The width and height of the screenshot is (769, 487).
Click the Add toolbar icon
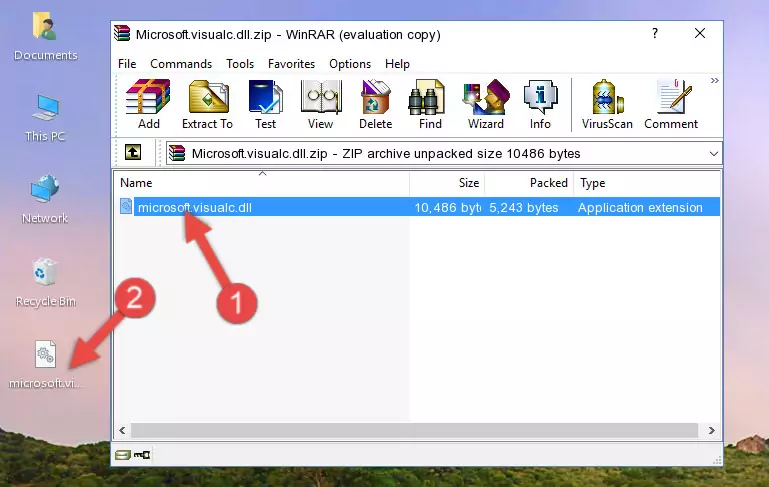pos(148,104)
